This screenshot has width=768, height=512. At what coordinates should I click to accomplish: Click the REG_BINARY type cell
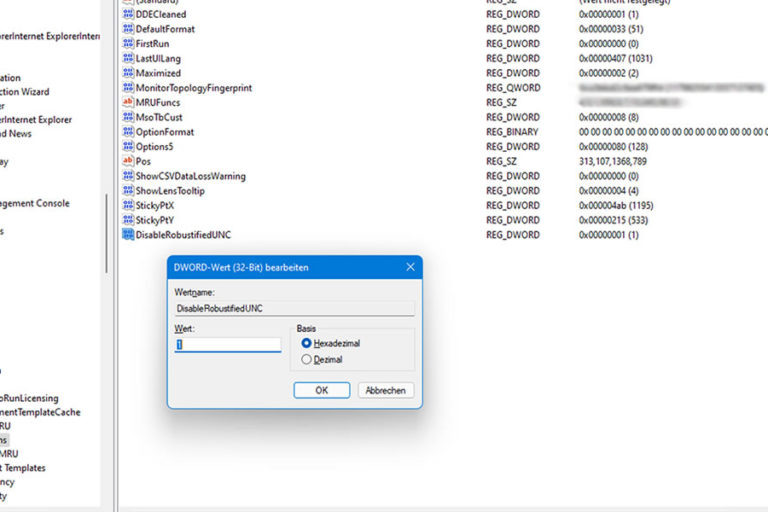[x=512, y=132]
